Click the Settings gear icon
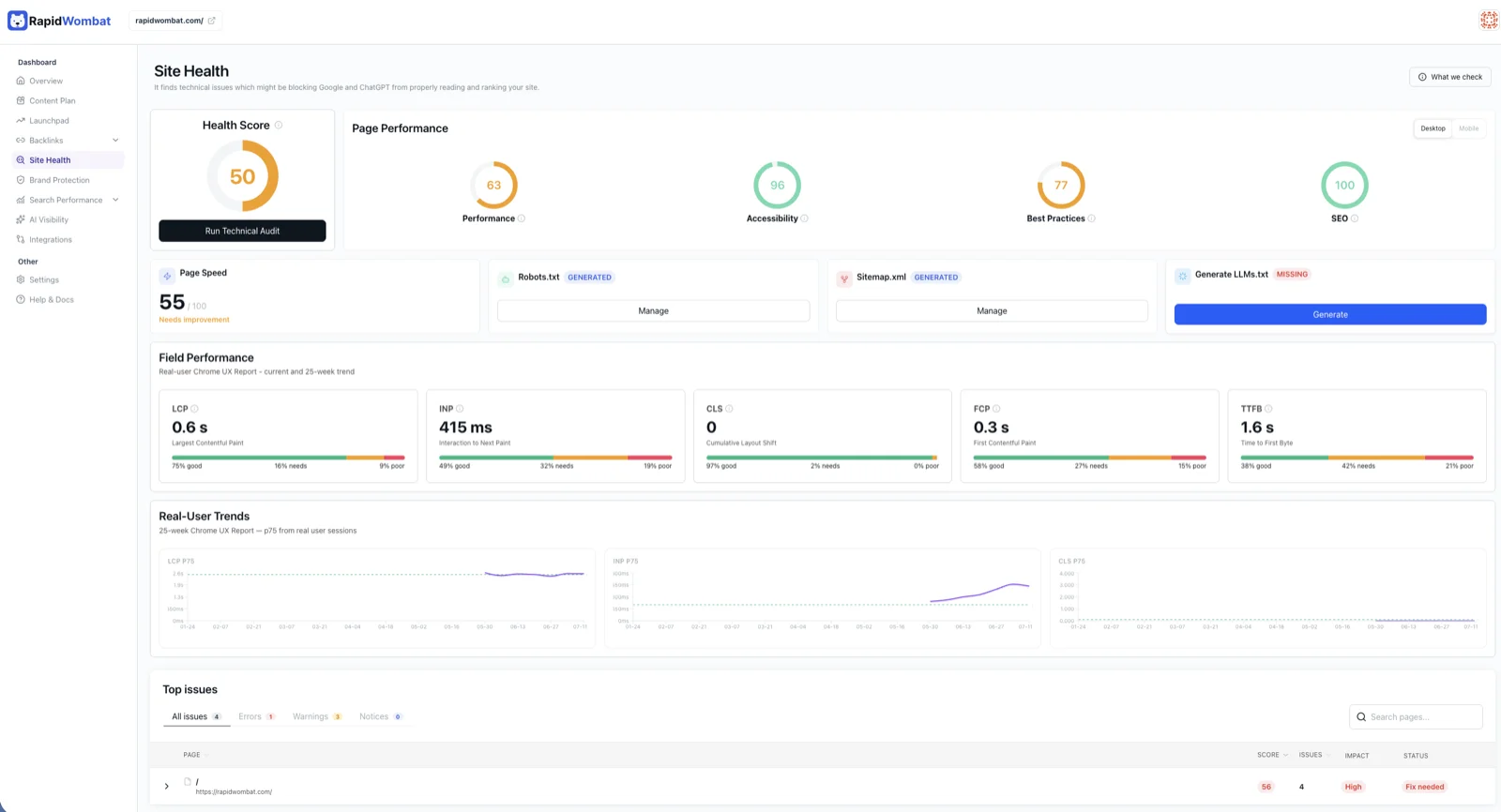The height and width of the screenshot is (812, 1501). [x=21, y=279]
